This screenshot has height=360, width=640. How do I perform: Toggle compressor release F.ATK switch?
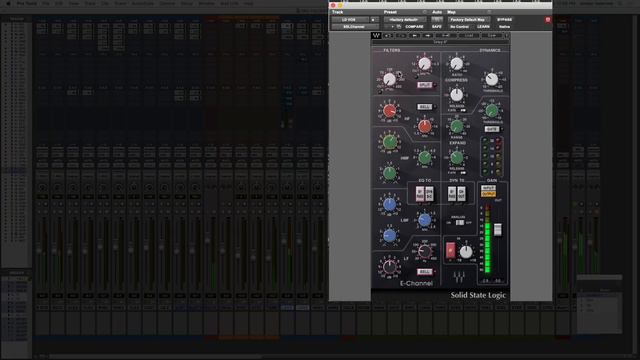(x=463, y=110)
